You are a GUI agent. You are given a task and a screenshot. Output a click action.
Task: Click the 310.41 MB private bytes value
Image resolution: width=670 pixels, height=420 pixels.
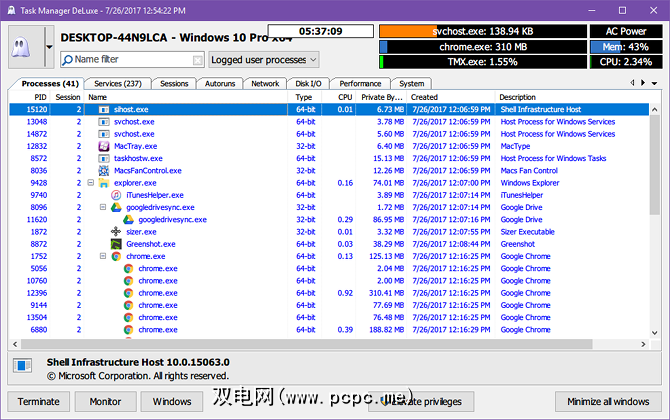pos(386,293)
